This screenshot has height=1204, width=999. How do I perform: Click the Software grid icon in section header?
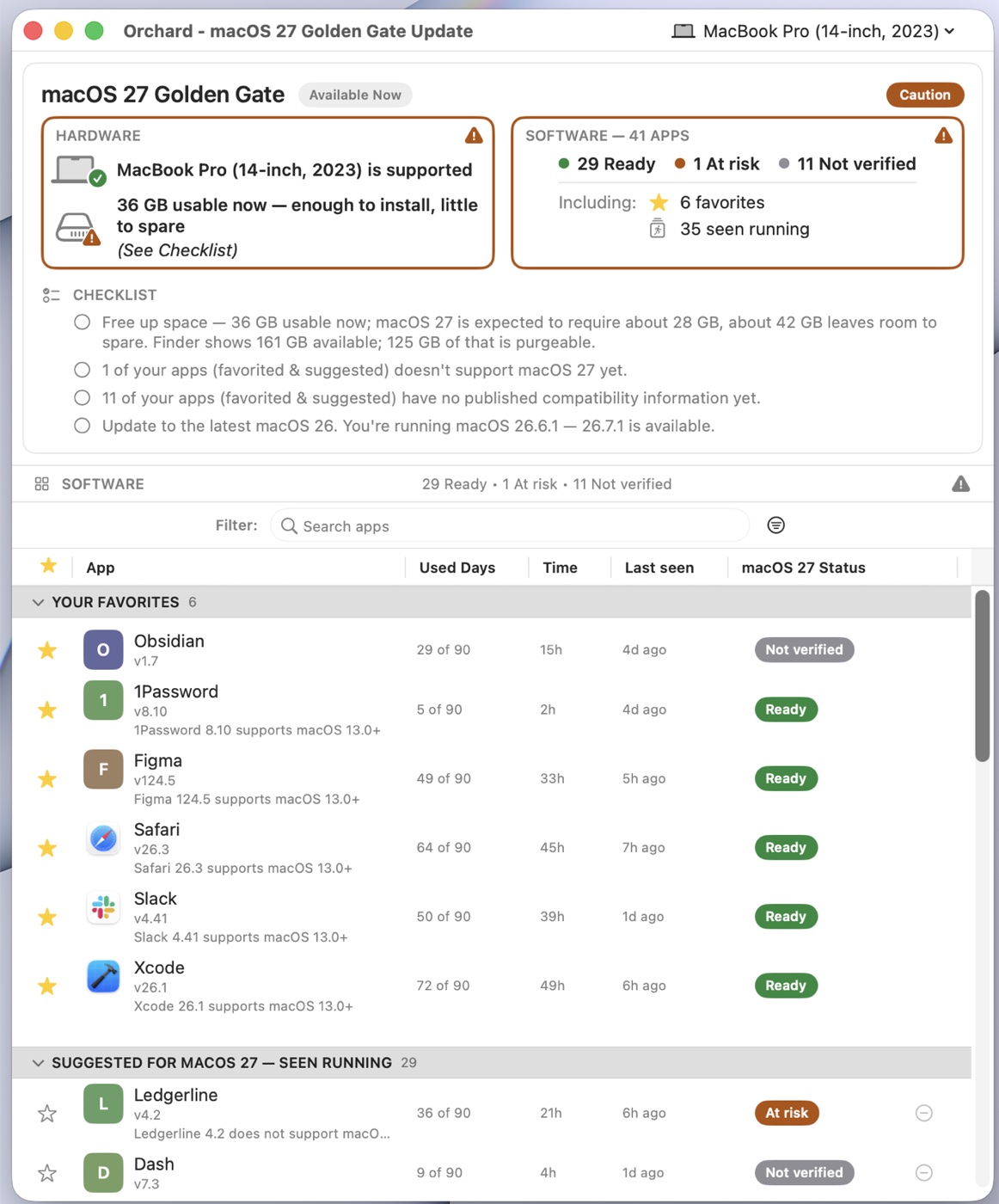(41, 483)
